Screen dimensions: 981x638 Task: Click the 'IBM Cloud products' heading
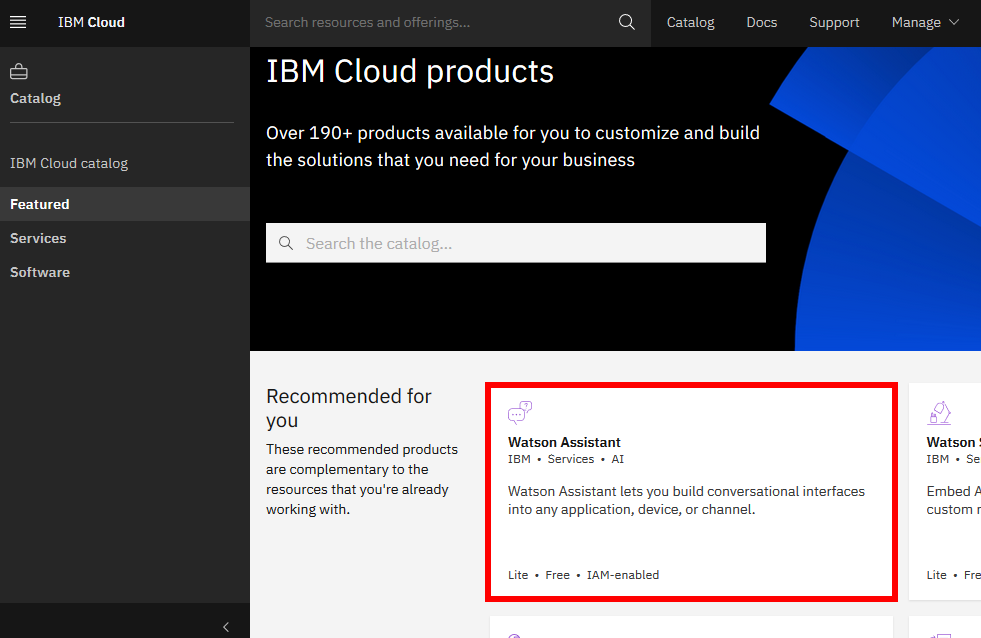(x=410, y=71)
